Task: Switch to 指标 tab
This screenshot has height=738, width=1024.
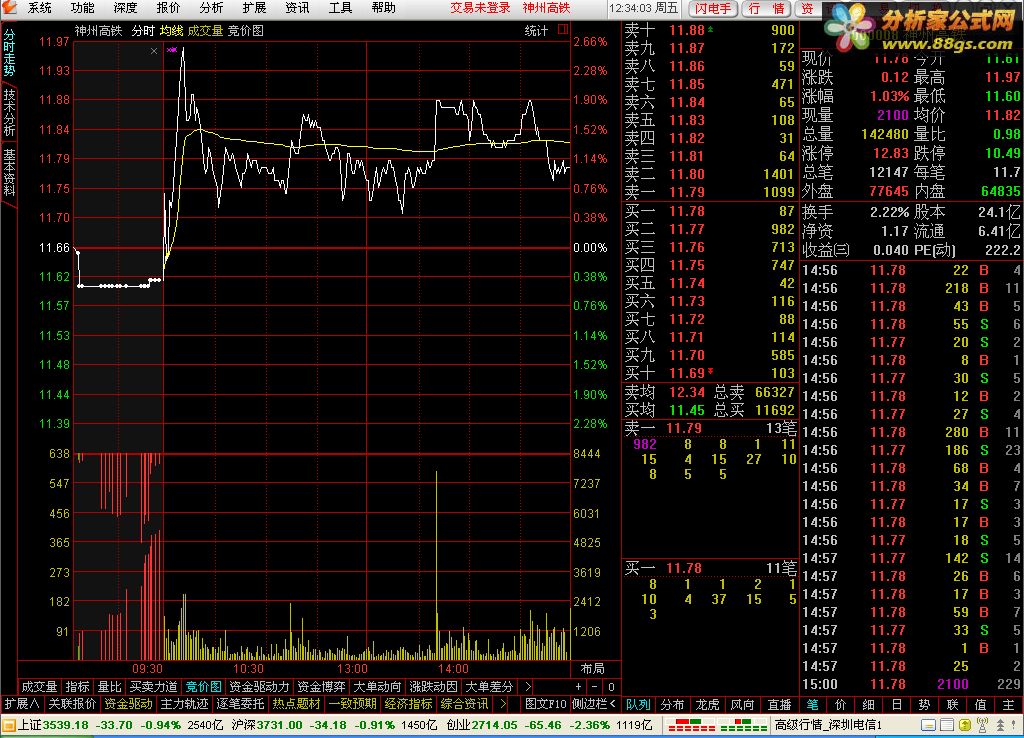Action: point(78,686)
